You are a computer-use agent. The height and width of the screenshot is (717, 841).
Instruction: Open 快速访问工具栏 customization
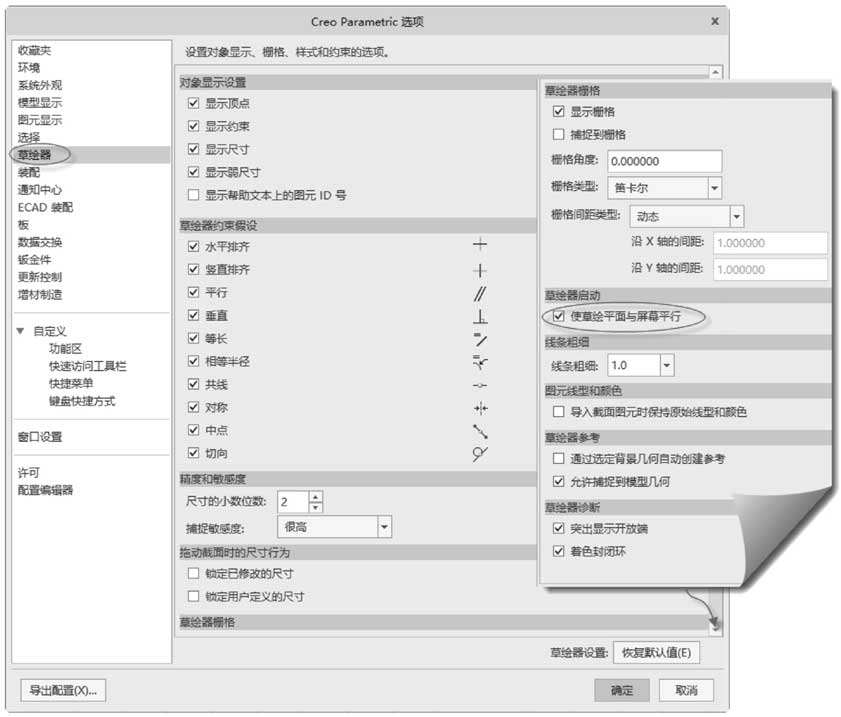click(x=88, y=366)
